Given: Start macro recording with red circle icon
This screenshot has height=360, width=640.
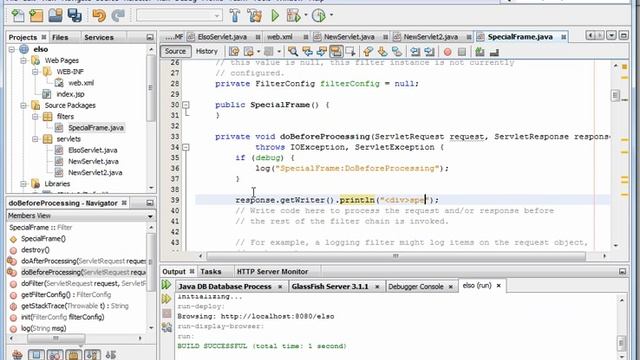Looking at the screenshot, I should [448, 52].
